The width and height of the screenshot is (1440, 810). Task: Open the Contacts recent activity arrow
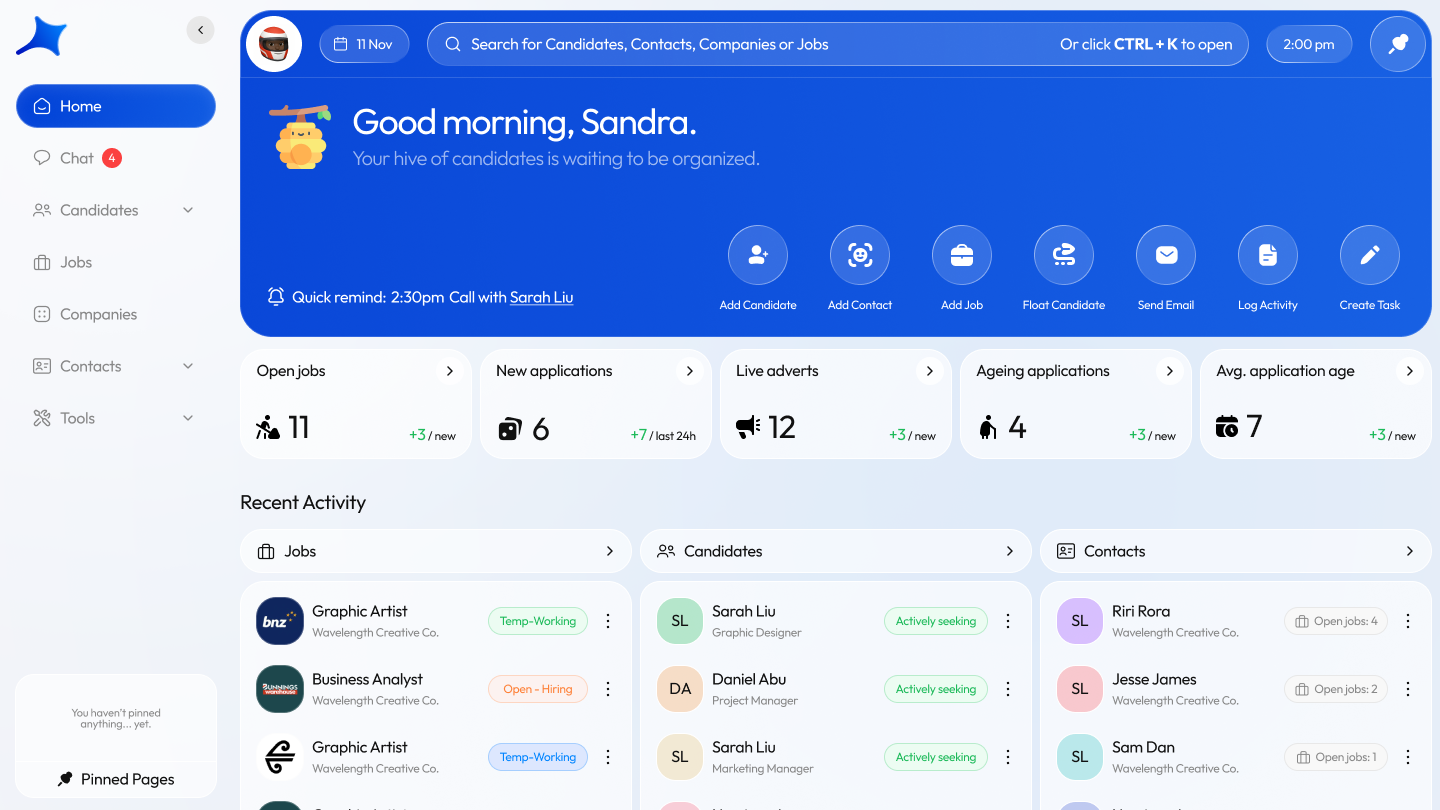point(1410,551)
